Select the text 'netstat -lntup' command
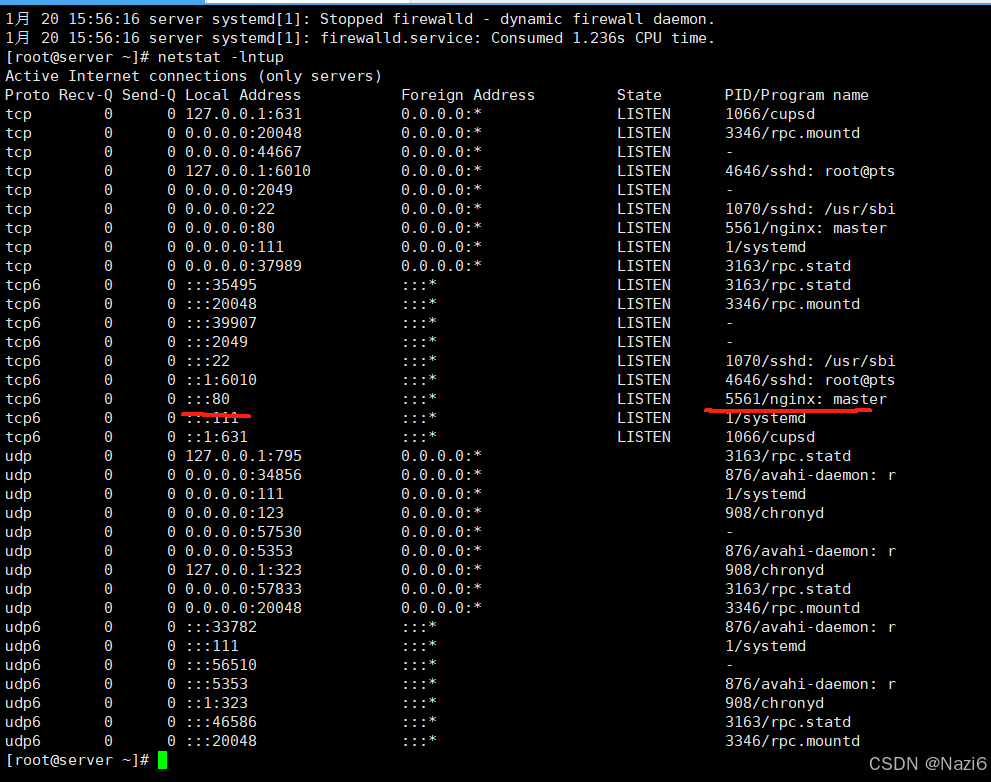Image resolution: width=991 pixels, height=782 pixels. pyautogui.click(x=221, y=57)
